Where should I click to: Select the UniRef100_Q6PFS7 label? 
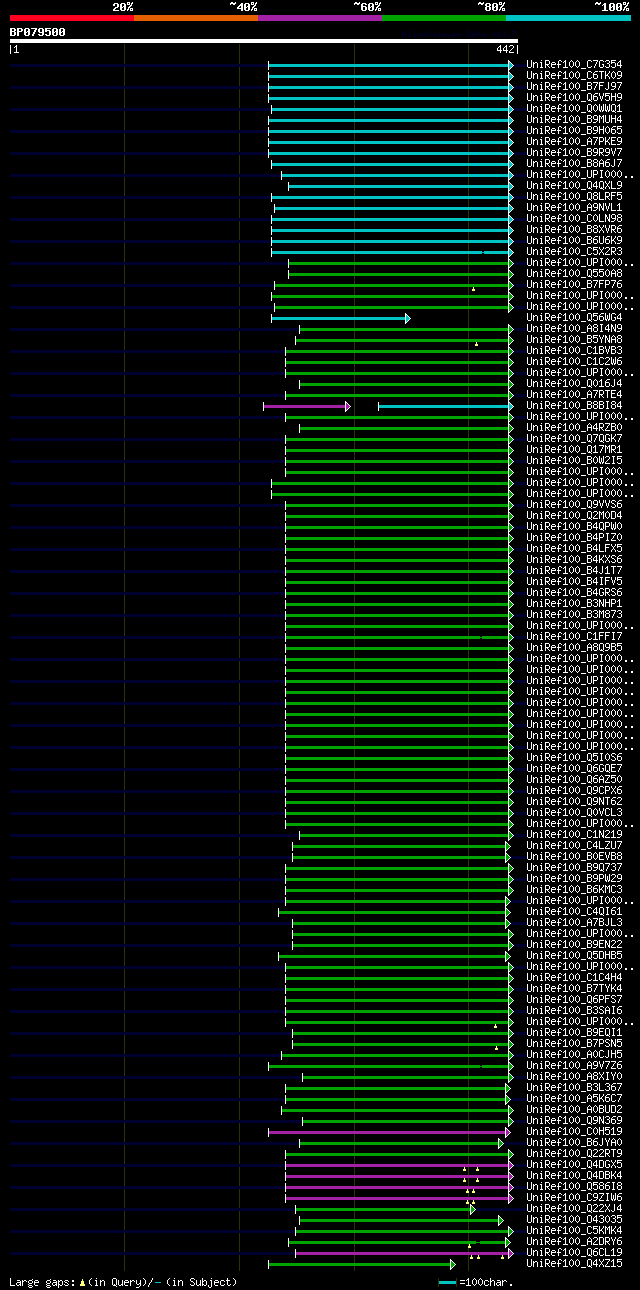(574, 1000)
